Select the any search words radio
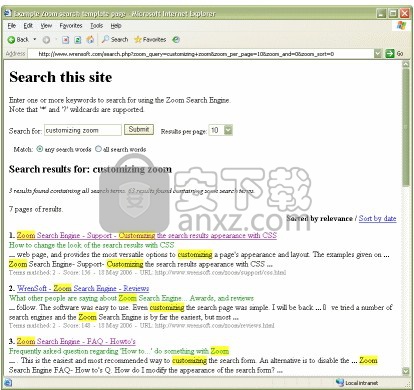The width and height of the screenshot is (414, 390). click(x=40, y=149)
